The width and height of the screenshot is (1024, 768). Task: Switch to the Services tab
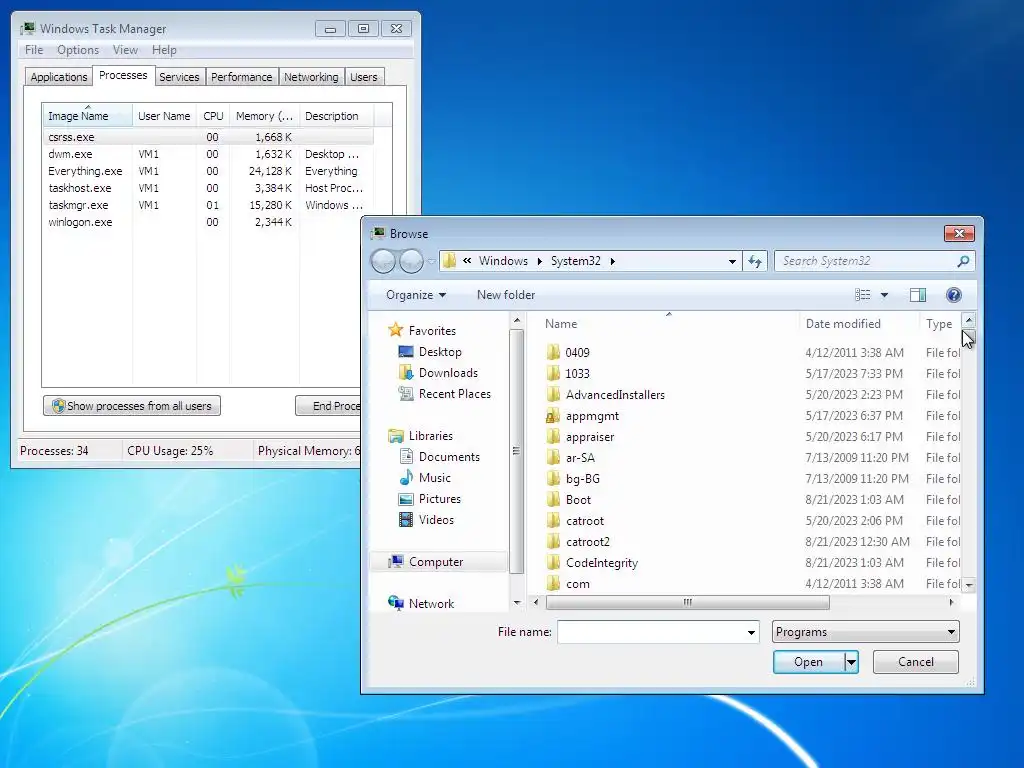point(179,77)
